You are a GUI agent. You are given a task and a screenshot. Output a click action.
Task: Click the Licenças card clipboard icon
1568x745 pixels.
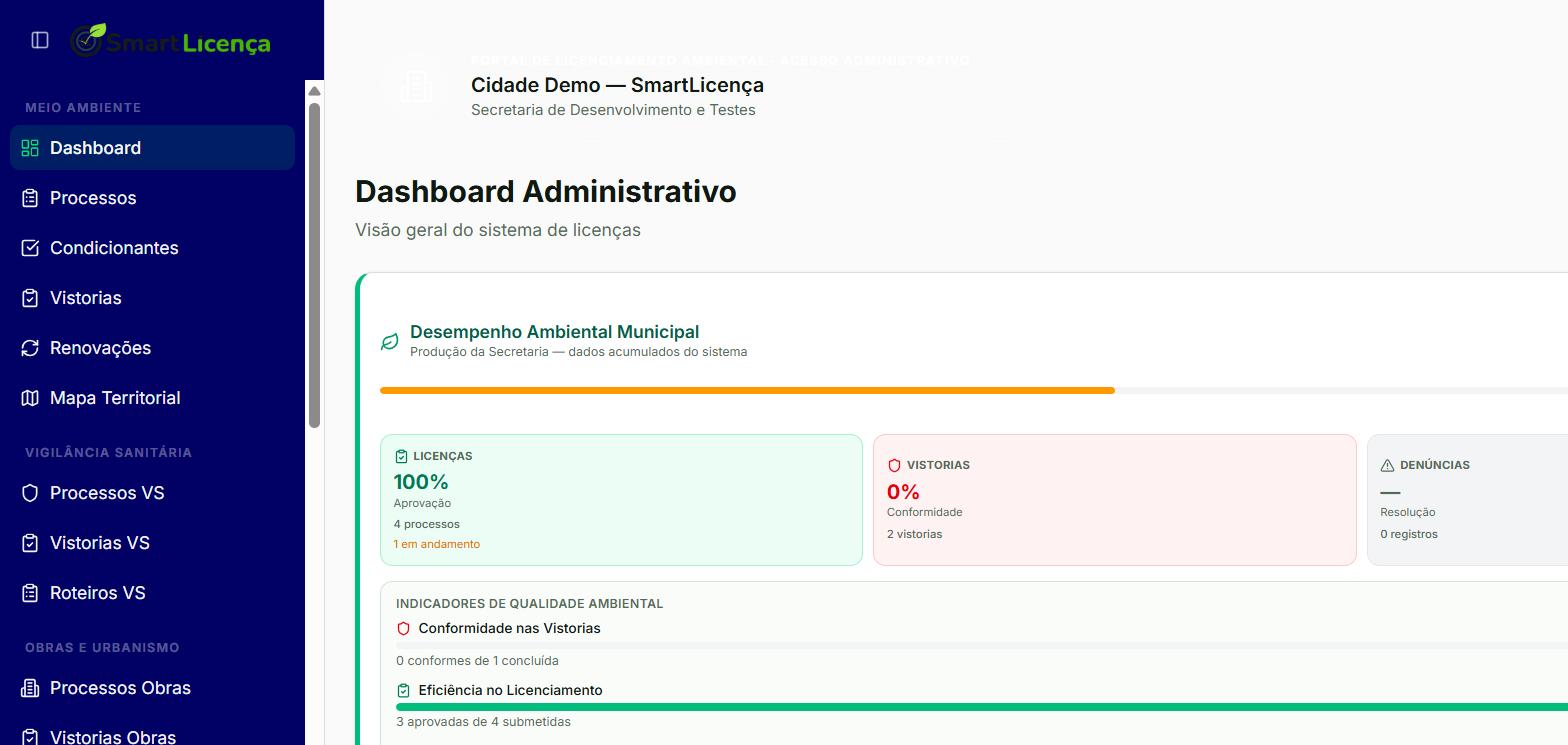401,456
